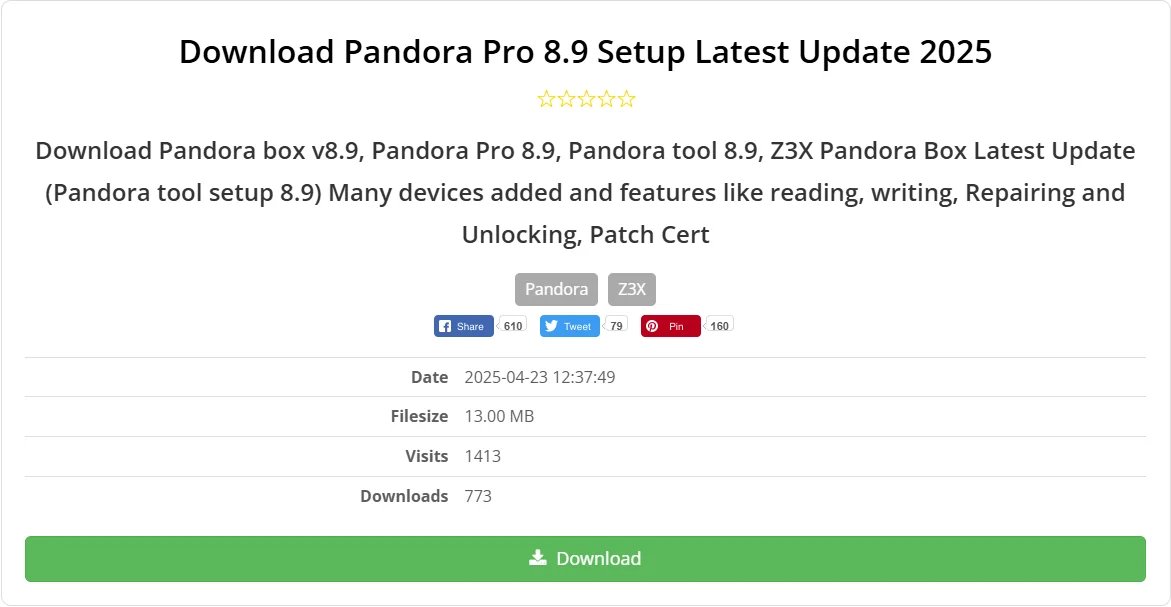1171x607 pixels.
Task: Click the Downloads count 773
Action: [478, 495]
